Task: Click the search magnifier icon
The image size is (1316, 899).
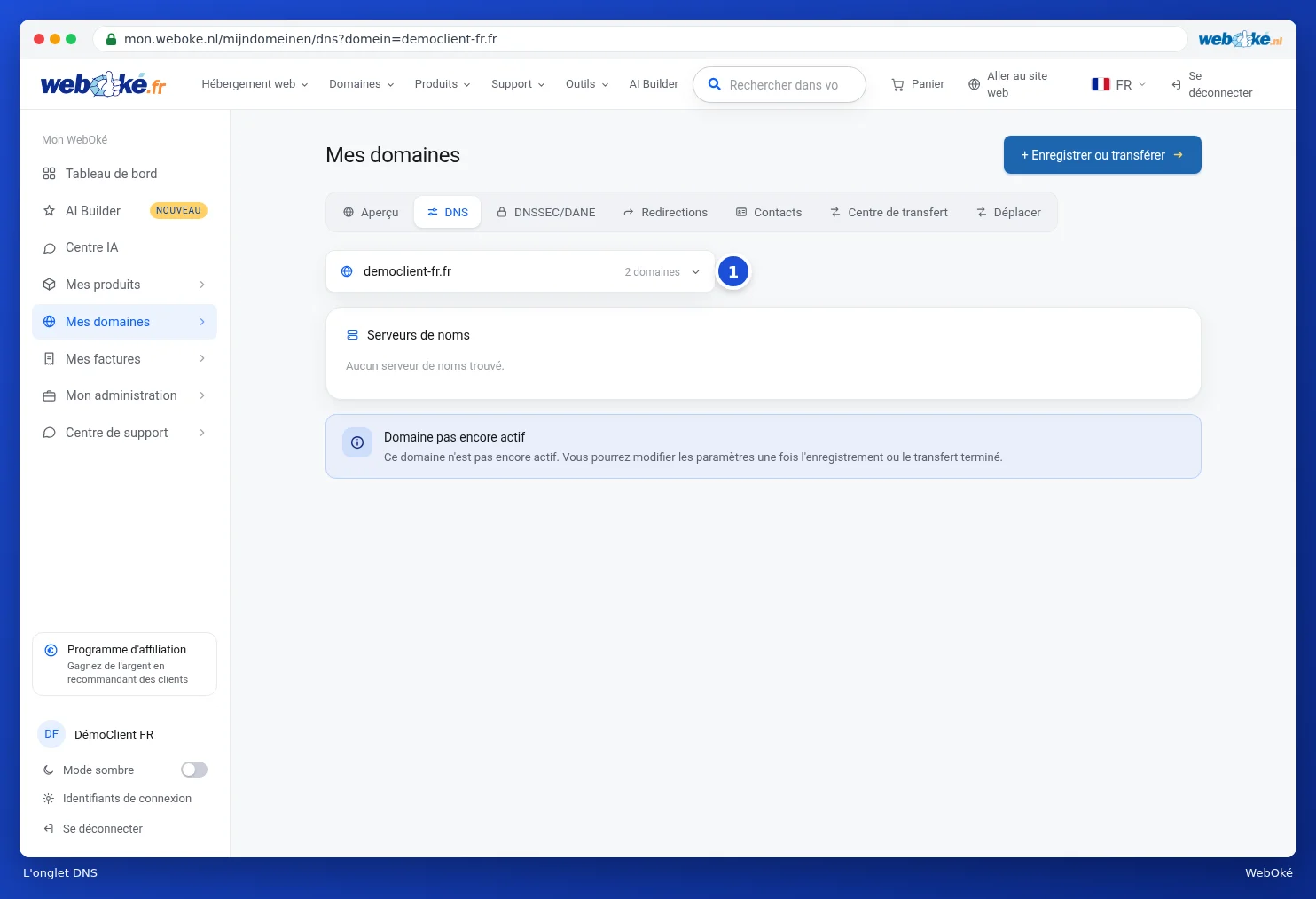Action: pos(714,84)
